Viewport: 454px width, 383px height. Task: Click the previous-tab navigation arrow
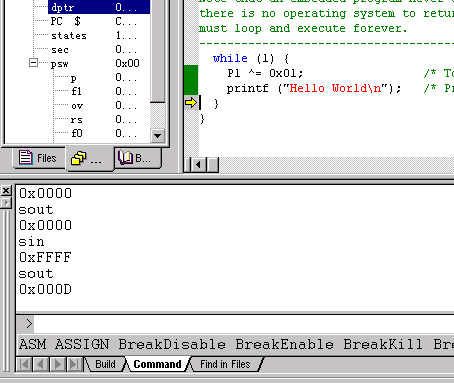41,364
